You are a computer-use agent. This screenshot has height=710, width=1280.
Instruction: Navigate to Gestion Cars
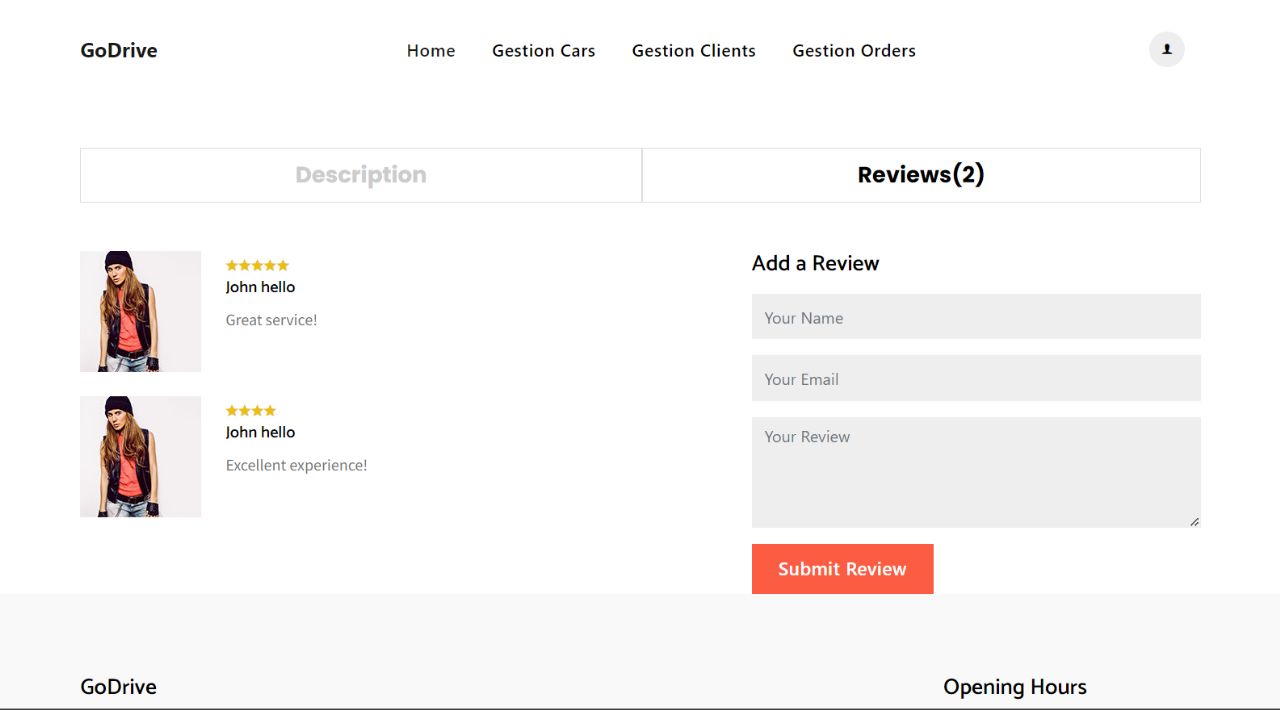(x=543, y=50)
